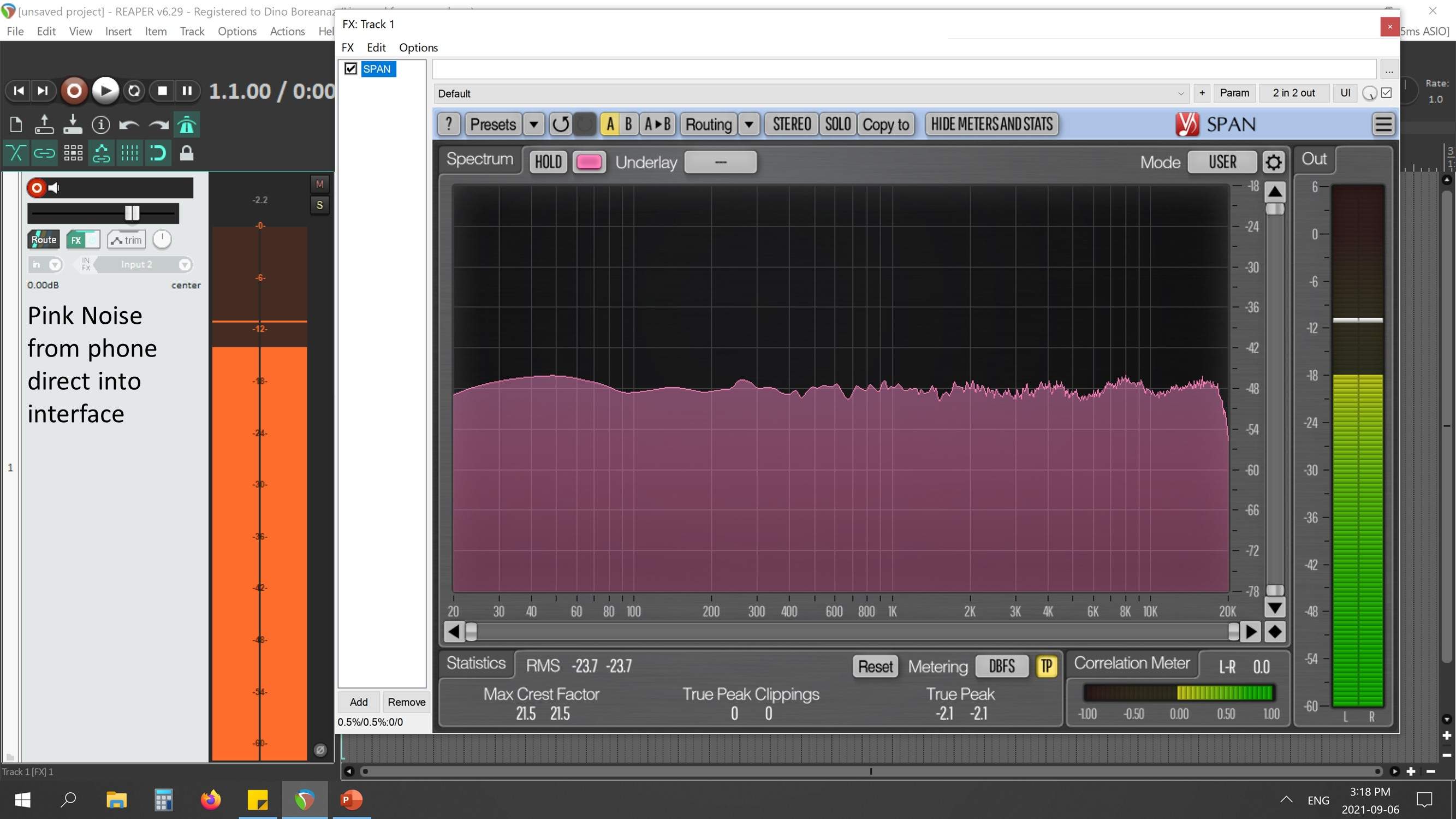Image resolution: width=1456 pixels, height=819 pixels.
Task: Open Track 1 FX button
Action: [76, 240]
